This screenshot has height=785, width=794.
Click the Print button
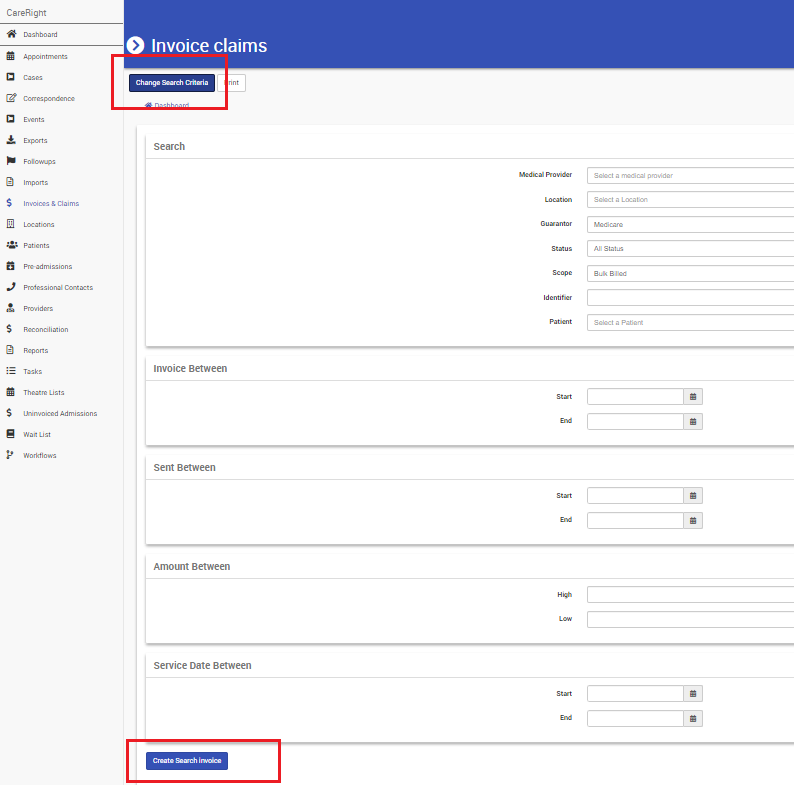pyautogui.click(x=232, y=83)
